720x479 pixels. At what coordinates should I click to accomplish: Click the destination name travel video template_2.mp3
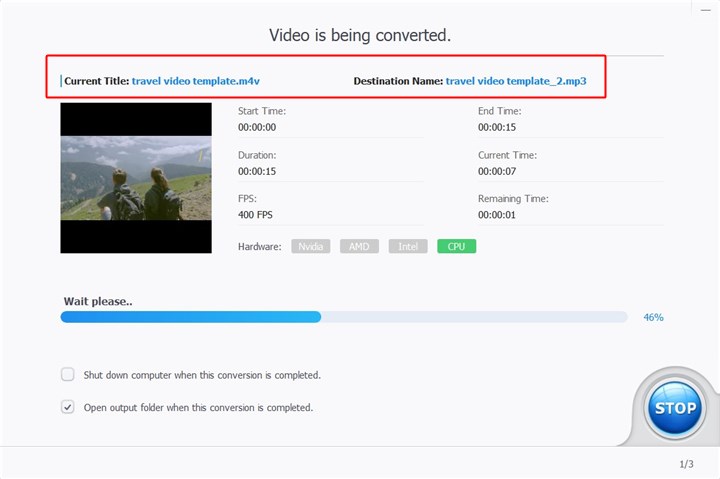(x=516, y=81)
